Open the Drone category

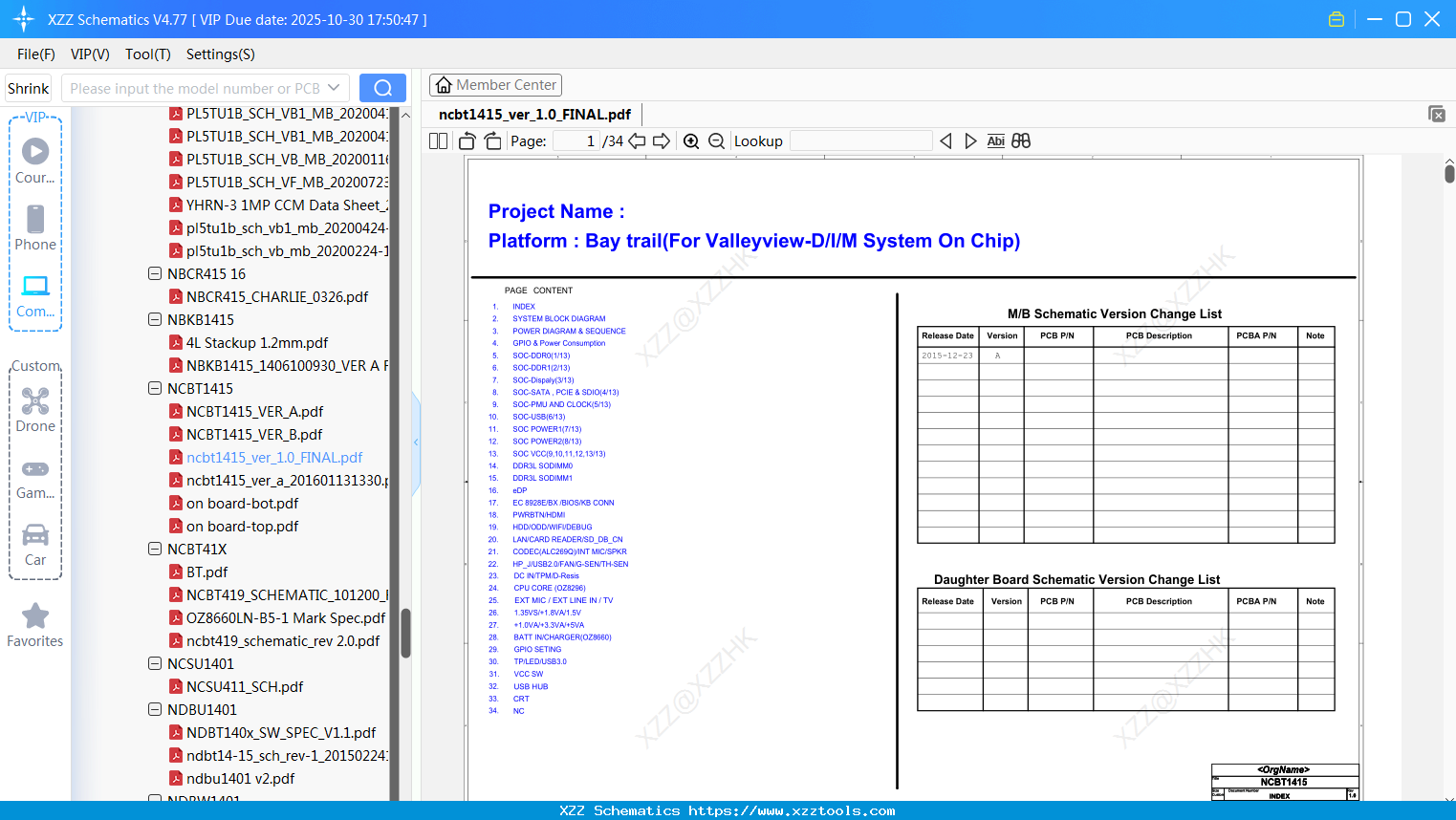tap(35, 410)
